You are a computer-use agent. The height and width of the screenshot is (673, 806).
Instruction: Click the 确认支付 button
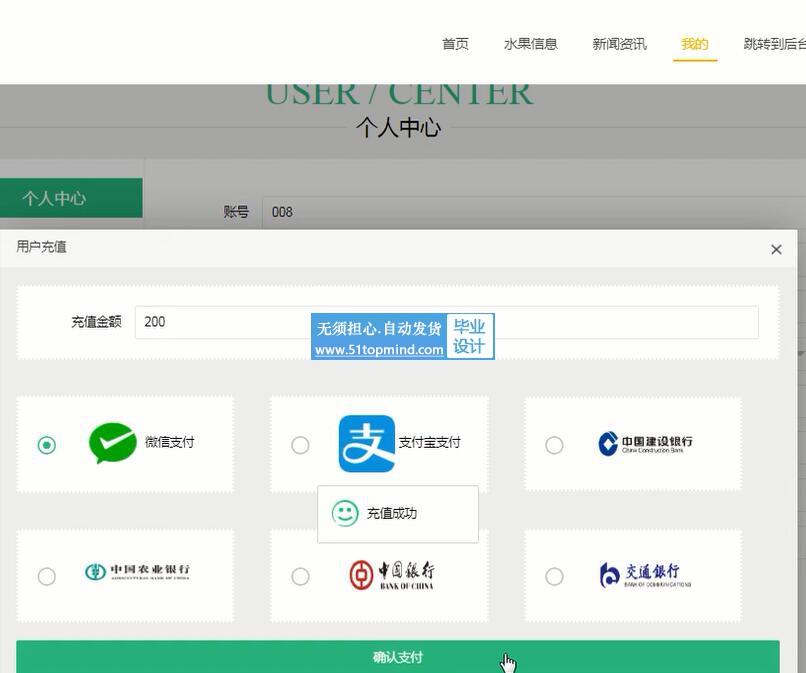(x=398, y=657)
